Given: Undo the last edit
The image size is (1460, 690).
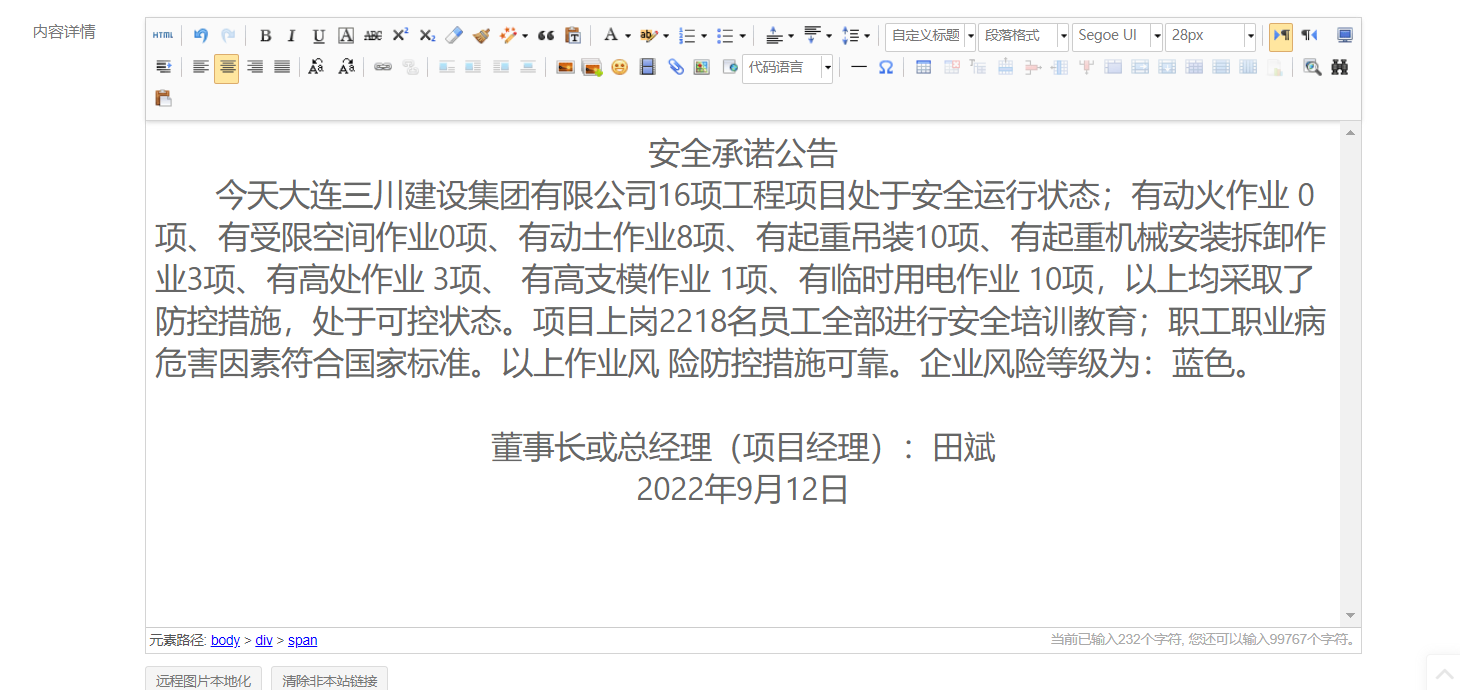Looking at the screenshot, I should click(x=201, y=35).
